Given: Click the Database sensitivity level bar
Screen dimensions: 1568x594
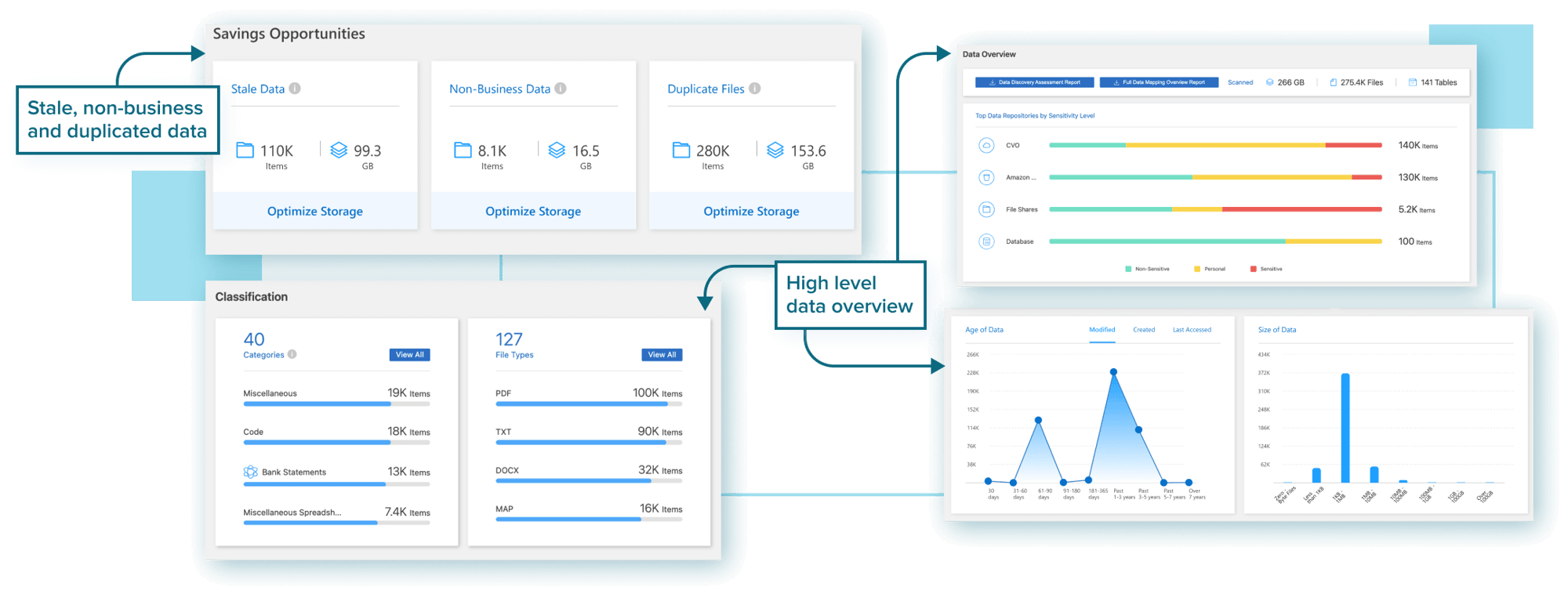Looking at the screenshot, I should point(1215,241).
